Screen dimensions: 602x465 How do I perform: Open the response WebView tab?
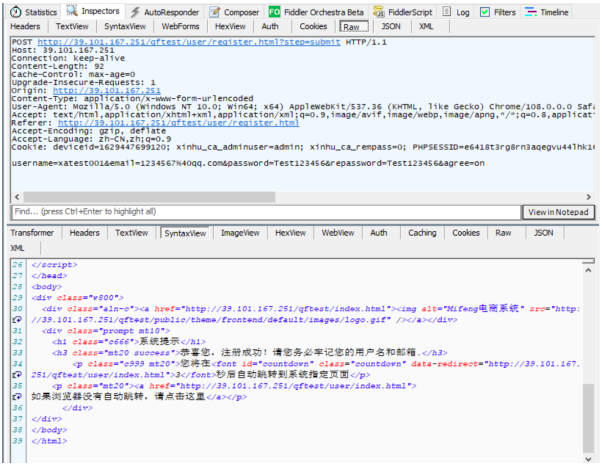338,233
